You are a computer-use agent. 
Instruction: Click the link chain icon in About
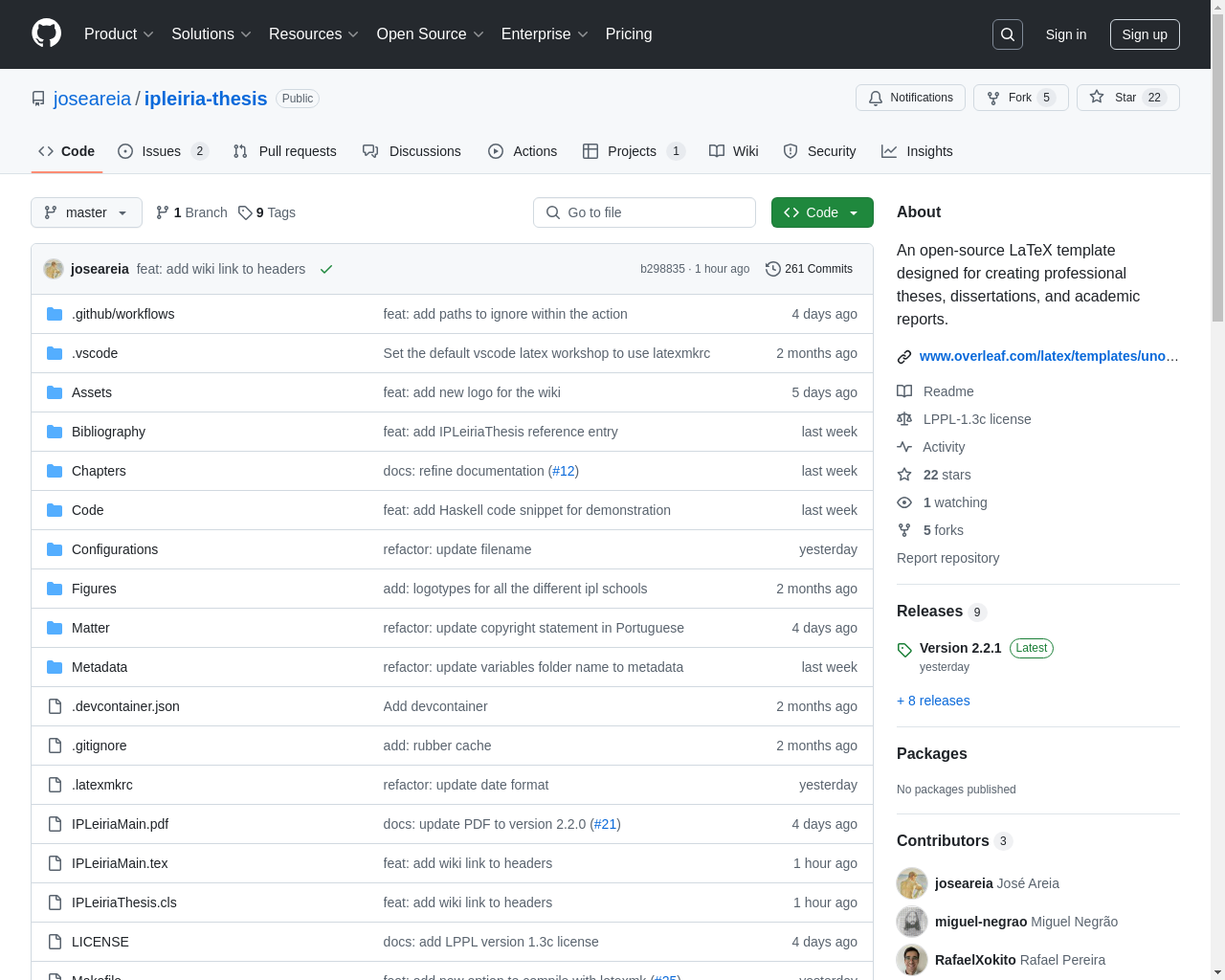[x=904, y=357]
